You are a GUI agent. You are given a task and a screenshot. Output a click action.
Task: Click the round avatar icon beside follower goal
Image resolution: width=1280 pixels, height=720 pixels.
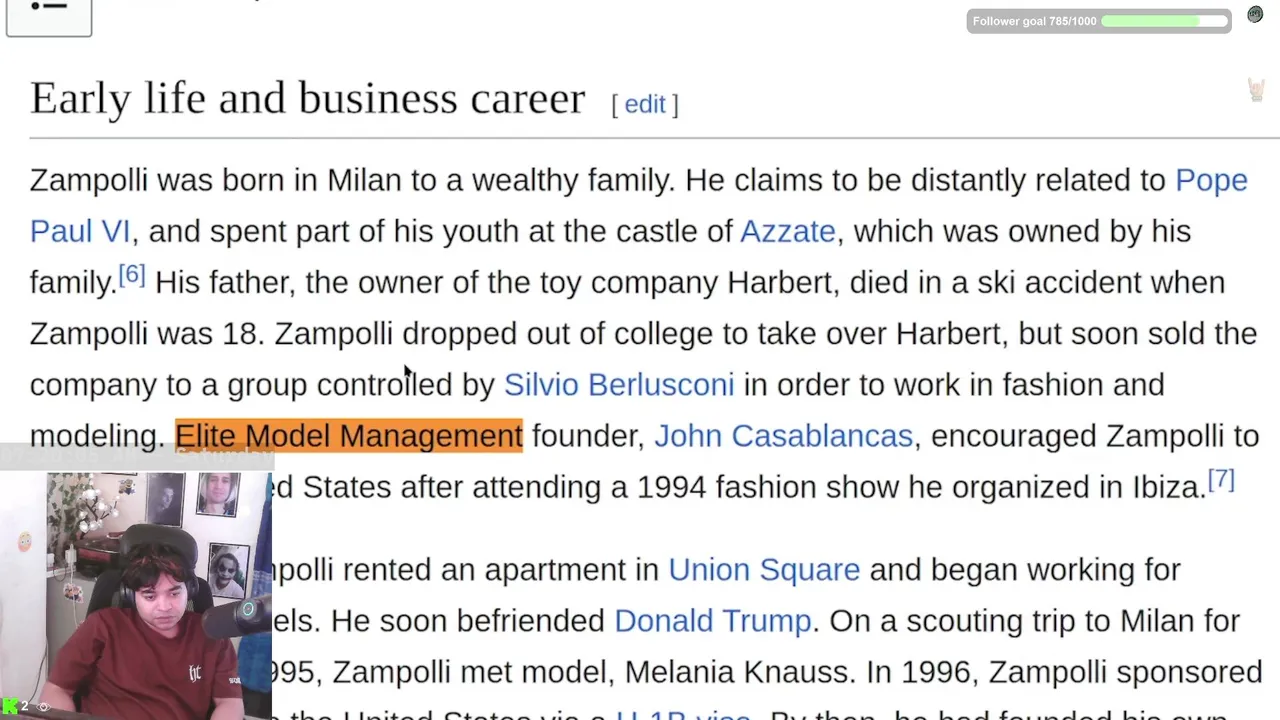(1255, 15)
